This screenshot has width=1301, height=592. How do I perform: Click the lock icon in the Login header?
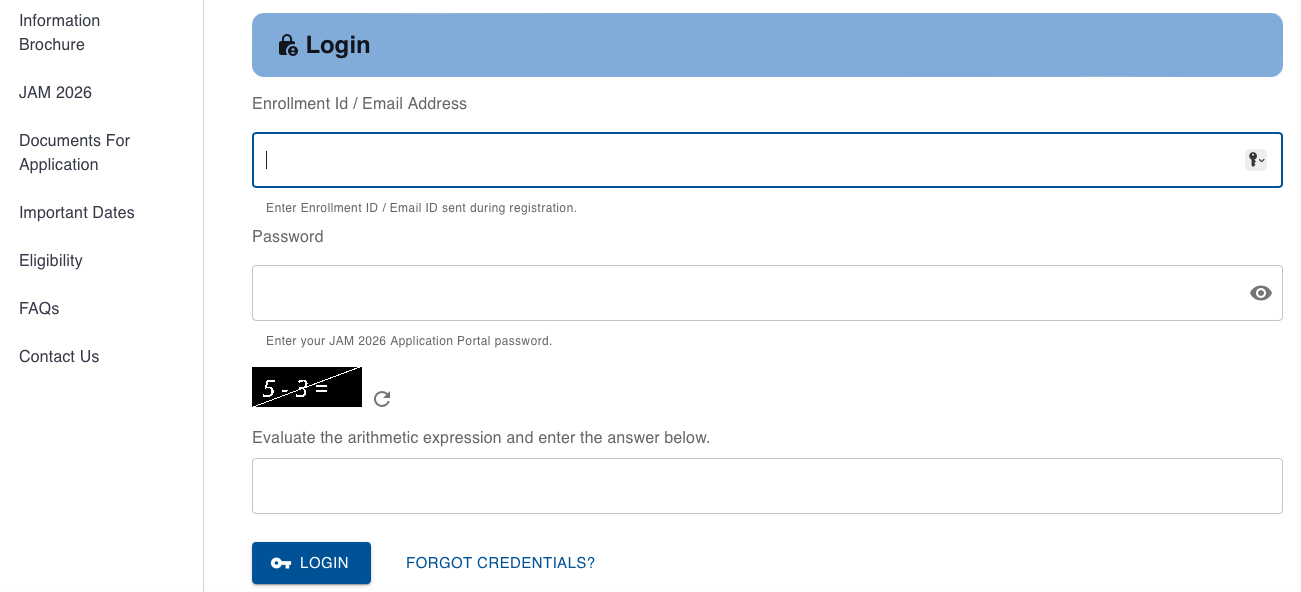[288, 45]
